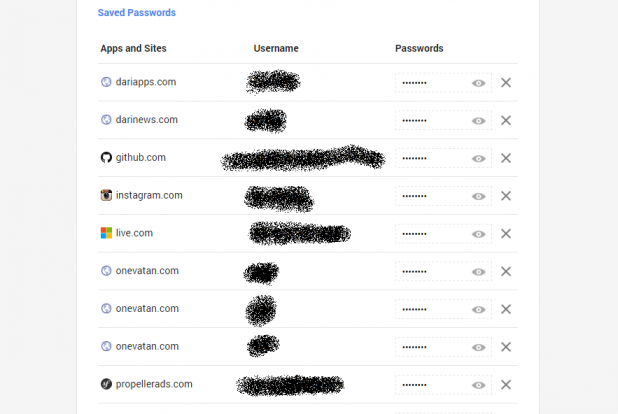Remove saved github.com credentials

point(506,158)
